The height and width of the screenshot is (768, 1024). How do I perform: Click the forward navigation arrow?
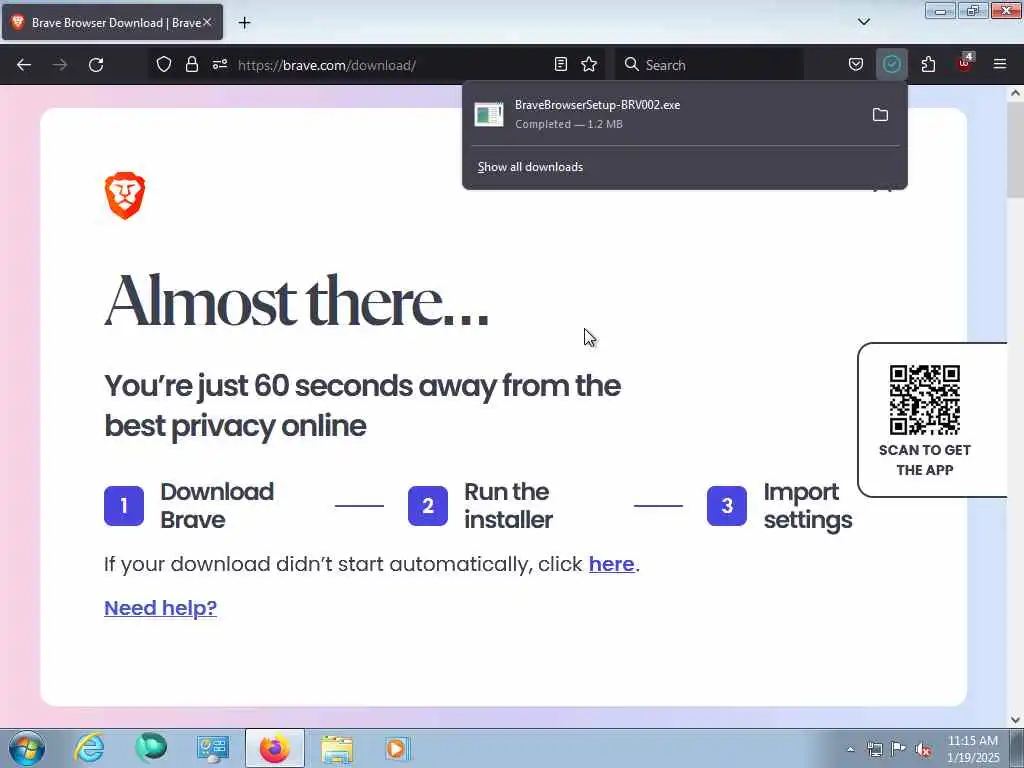[x=60, y=65]
